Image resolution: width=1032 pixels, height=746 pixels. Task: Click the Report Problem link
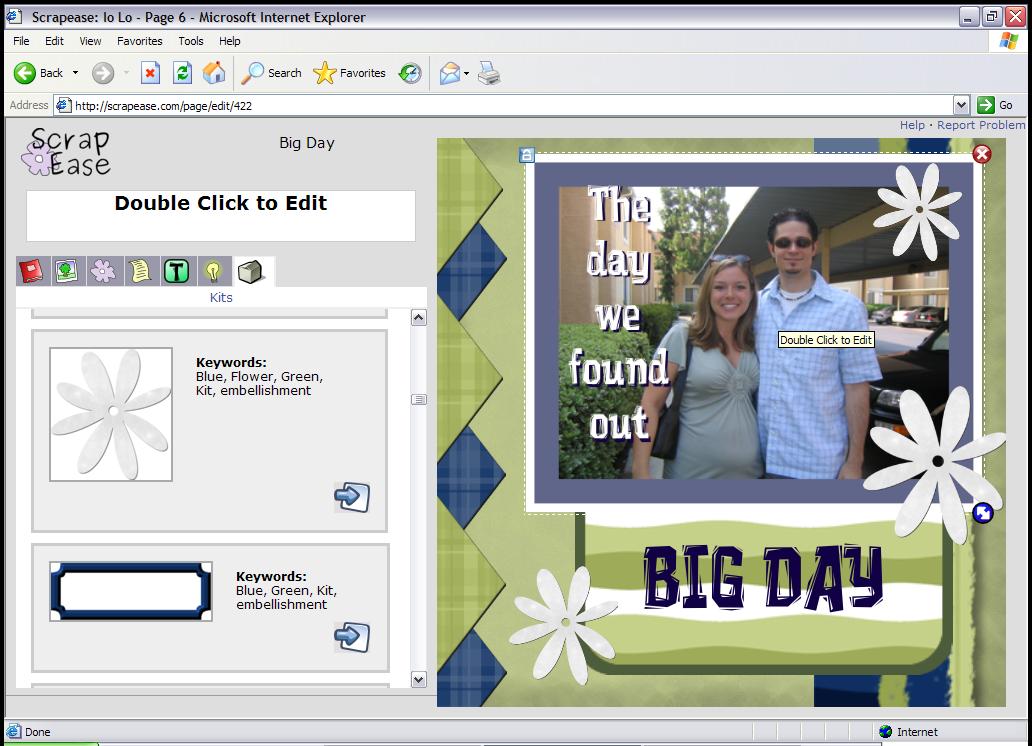click(981, 125)
